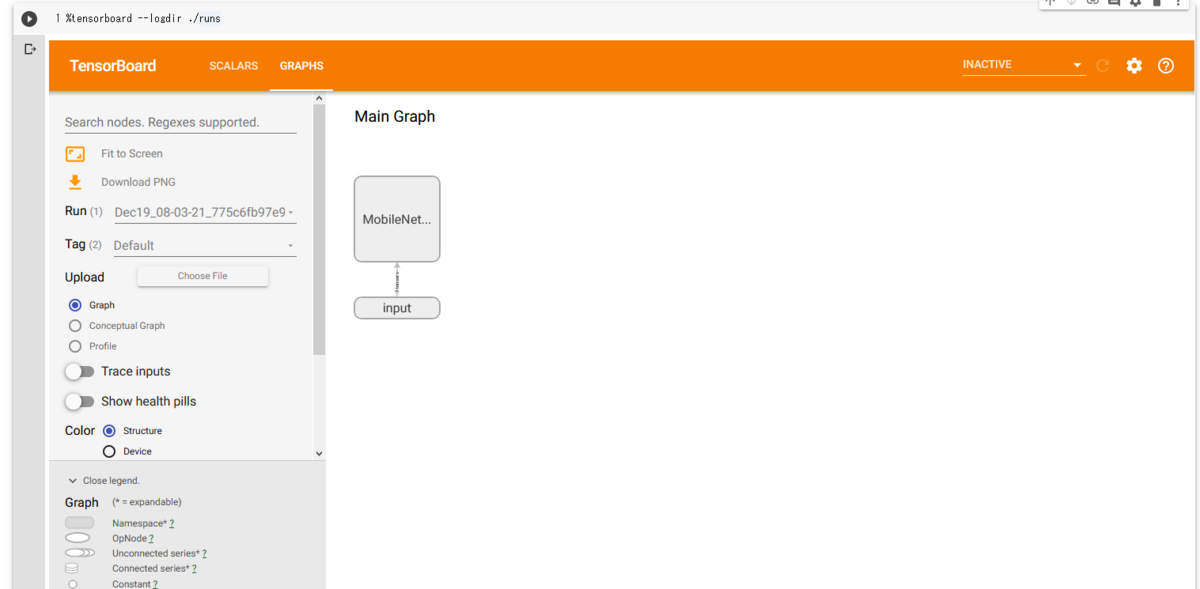
Task: Switch to the GRAPHS tab
Action: point(301,66)
